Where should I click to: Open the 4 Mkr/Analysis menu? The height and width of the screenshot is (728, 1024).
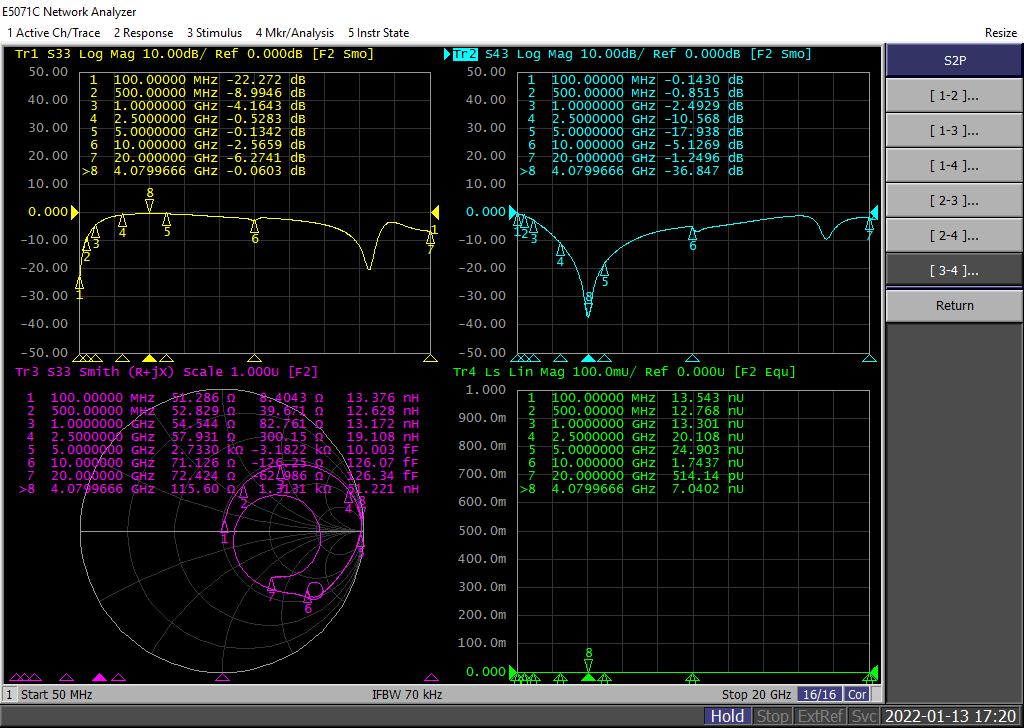(295, 33)
